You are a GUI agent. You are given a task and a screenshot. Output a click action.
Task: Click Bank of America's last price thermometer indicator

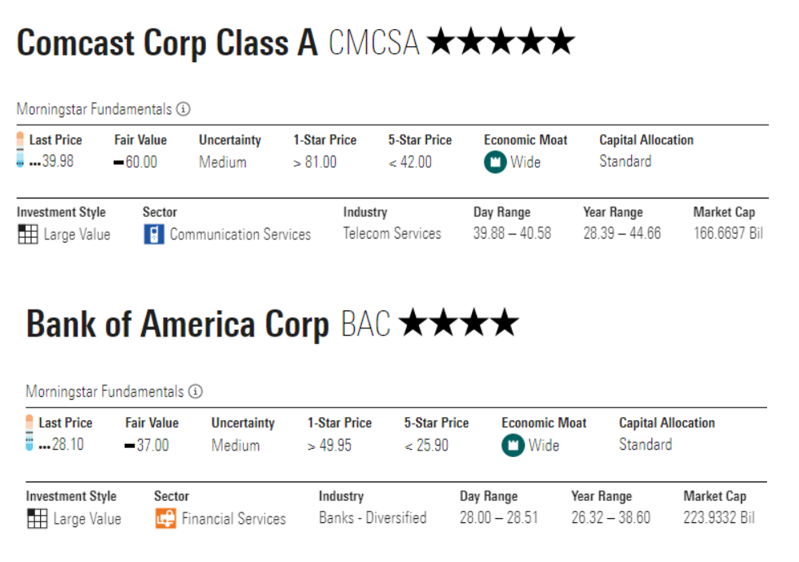point(29,433)
